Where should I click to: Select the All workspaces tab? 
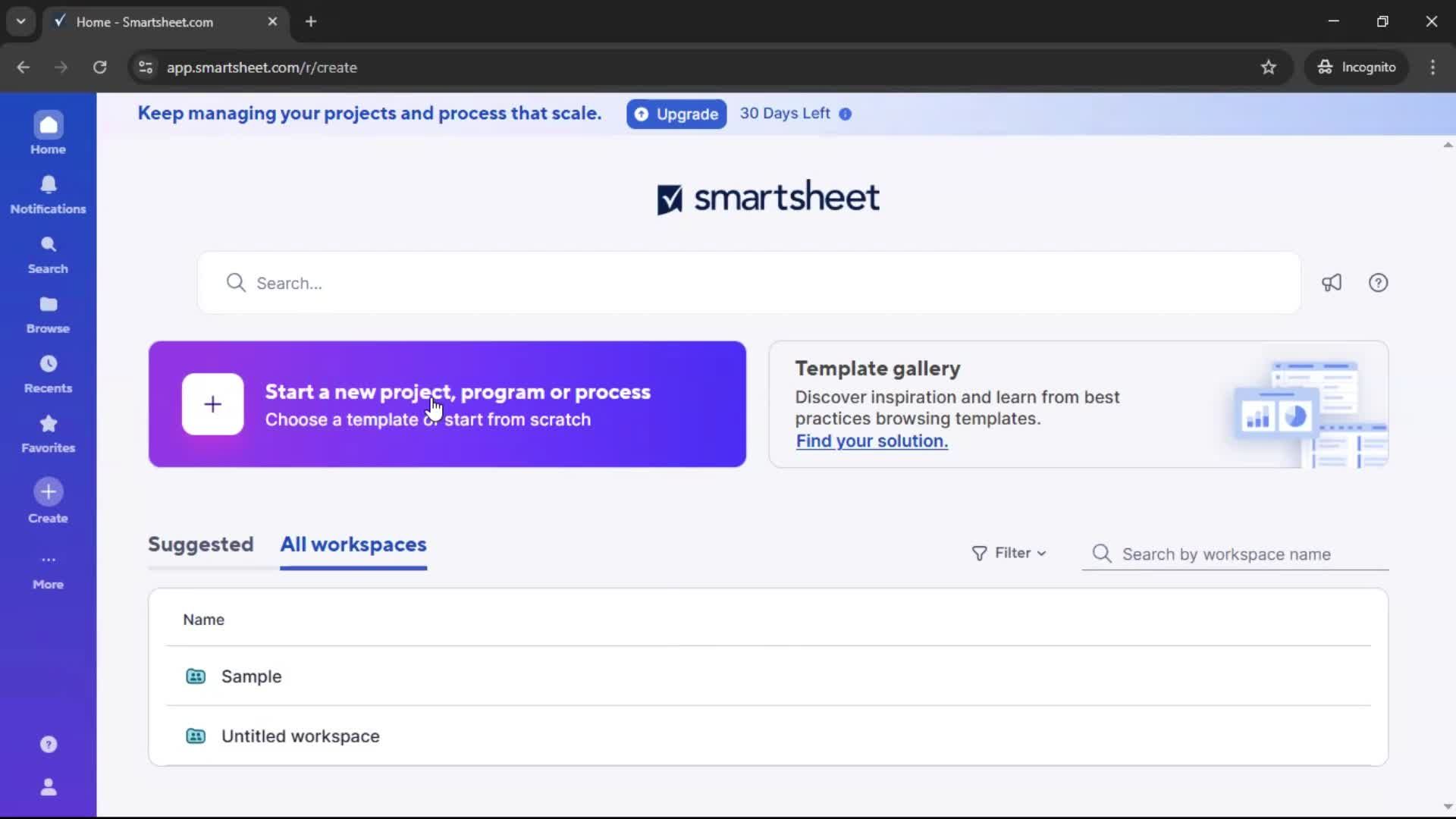click(353, 544)
